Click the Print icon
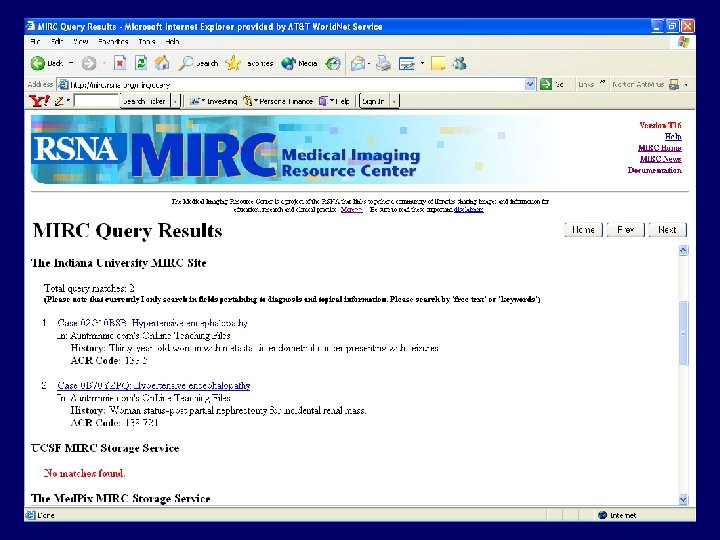Image resolution: width=720 pixels, height=540 pixels. pos(383,63)
